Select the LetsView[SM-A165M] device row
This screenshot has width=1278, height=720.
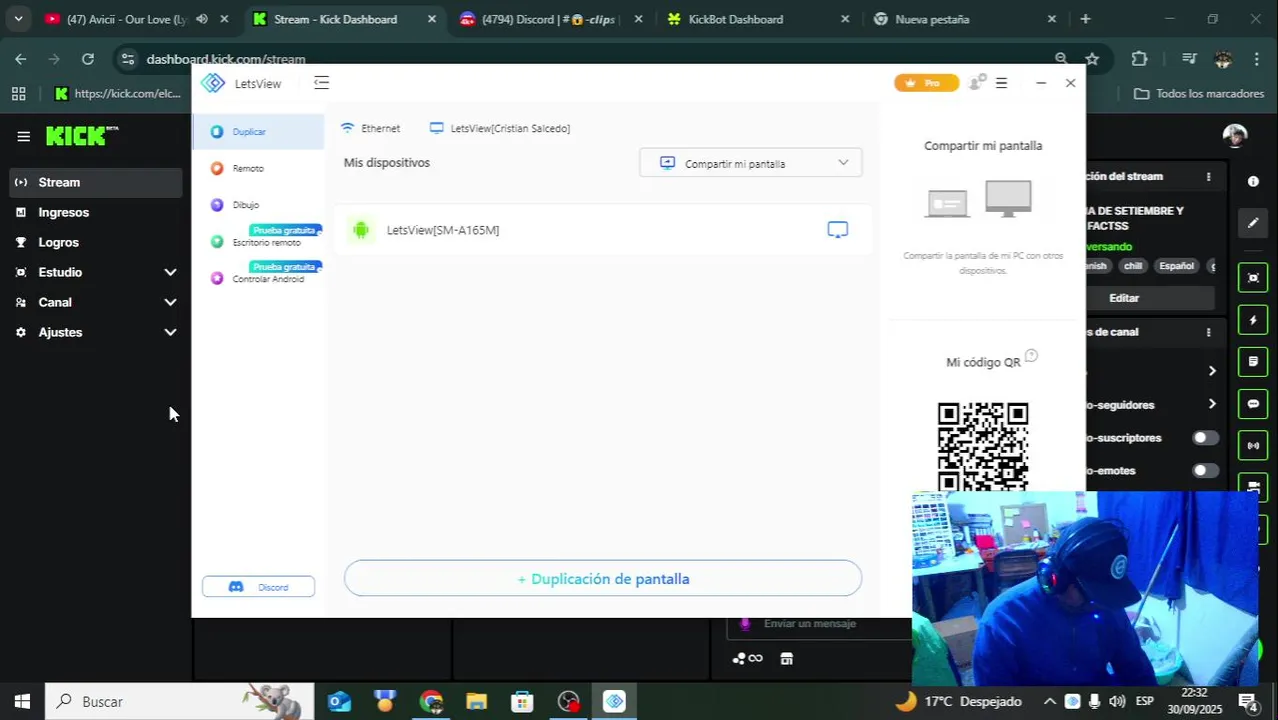click(x=603, y=230)
